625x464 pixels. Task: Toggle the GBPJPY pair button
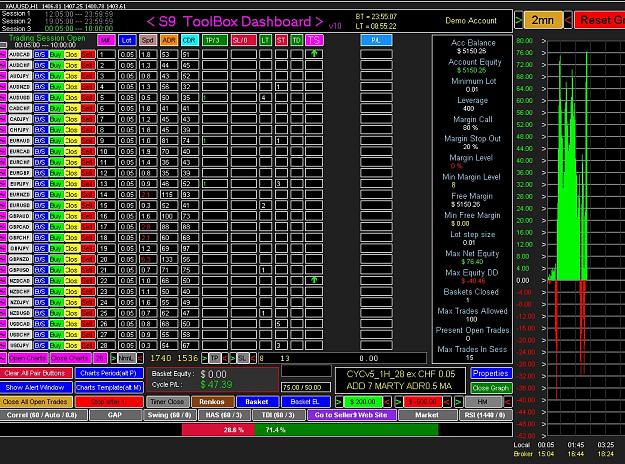coord(20,248)
